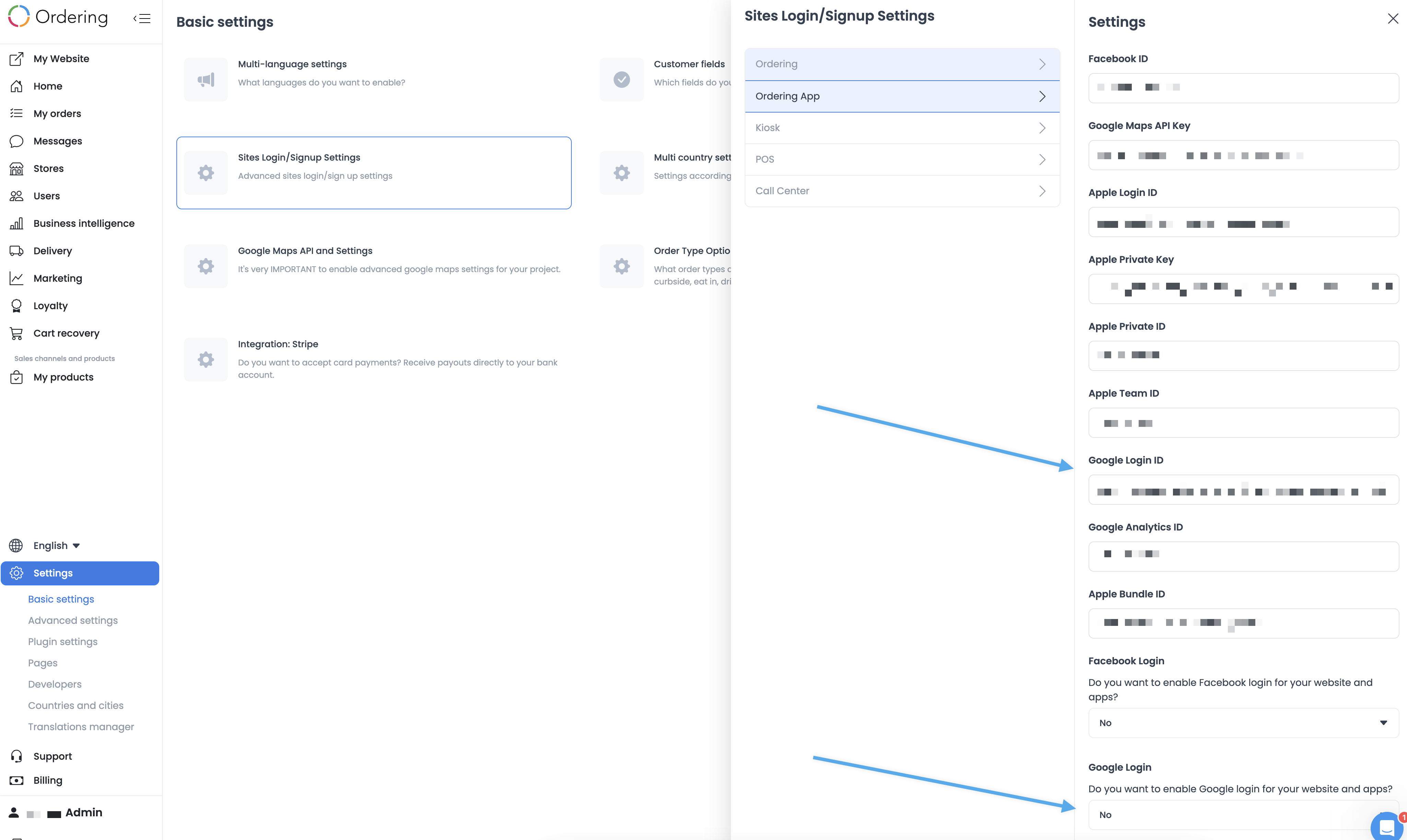Click the Apple Bundle ID field
The height and width of the screenshot is (840, 1407).
[1243, 623]
